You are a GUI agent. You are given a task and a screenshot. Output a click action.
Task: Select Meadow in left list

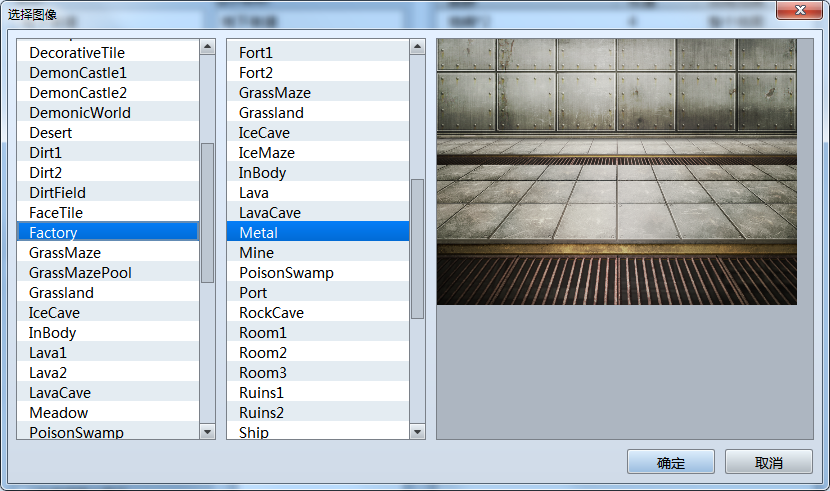108,413
